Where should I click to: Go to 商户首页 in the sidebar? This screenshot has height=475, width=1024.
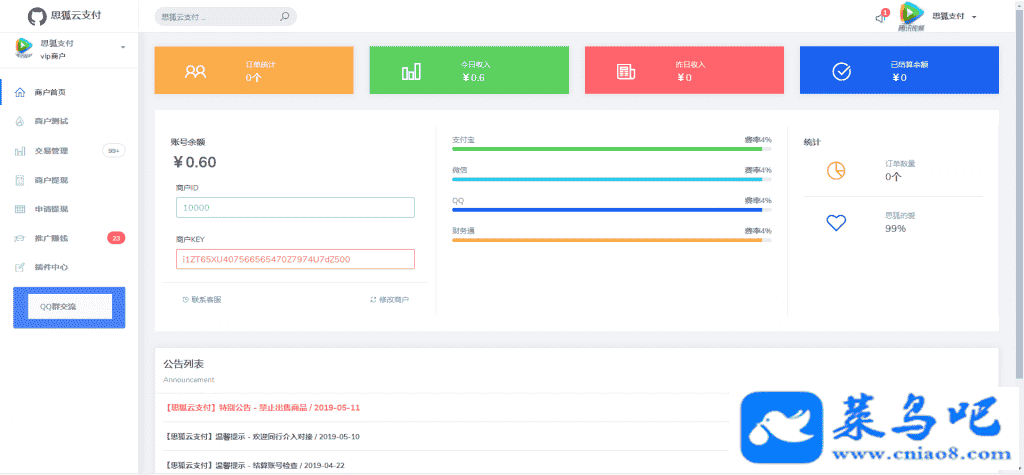pos(49,92)
